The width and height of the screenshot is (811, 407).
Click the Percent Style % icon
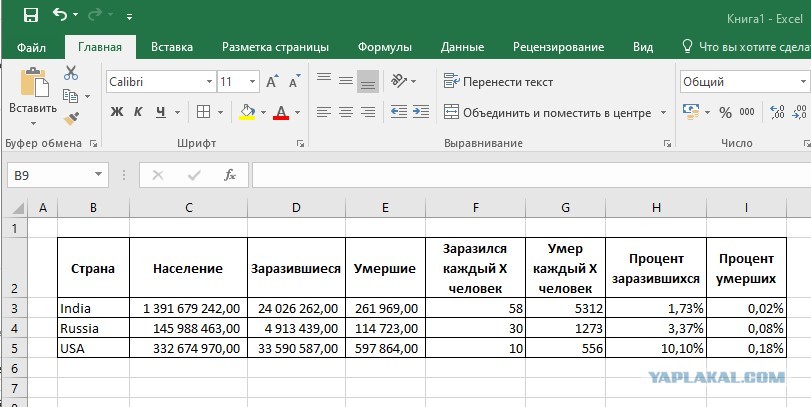(x=725, y=112)
